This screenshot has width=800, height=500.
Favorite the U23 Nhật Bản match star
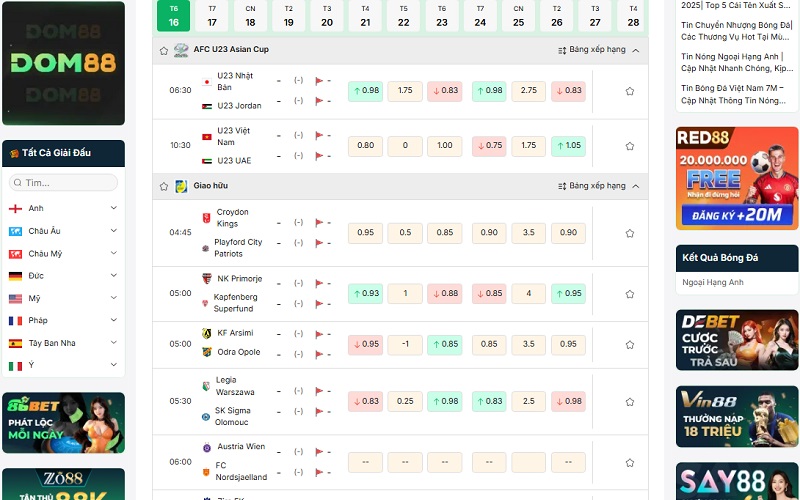[630, 91]
